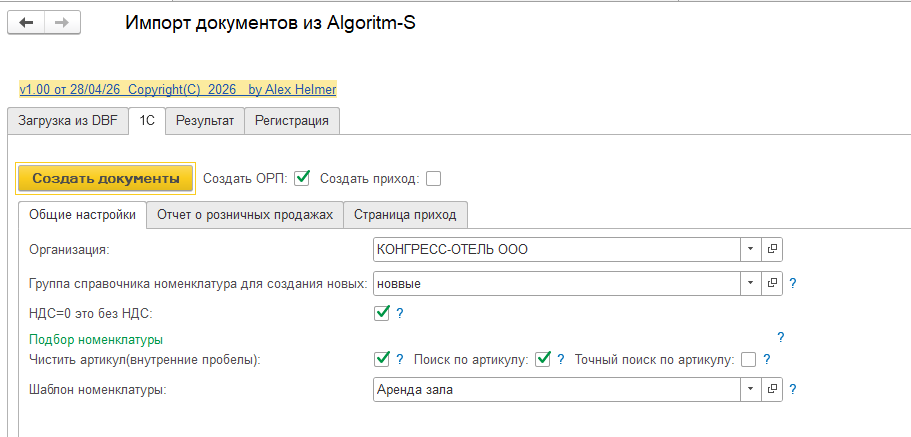
Task: Click the back navigation arrow
Action: 27,23
